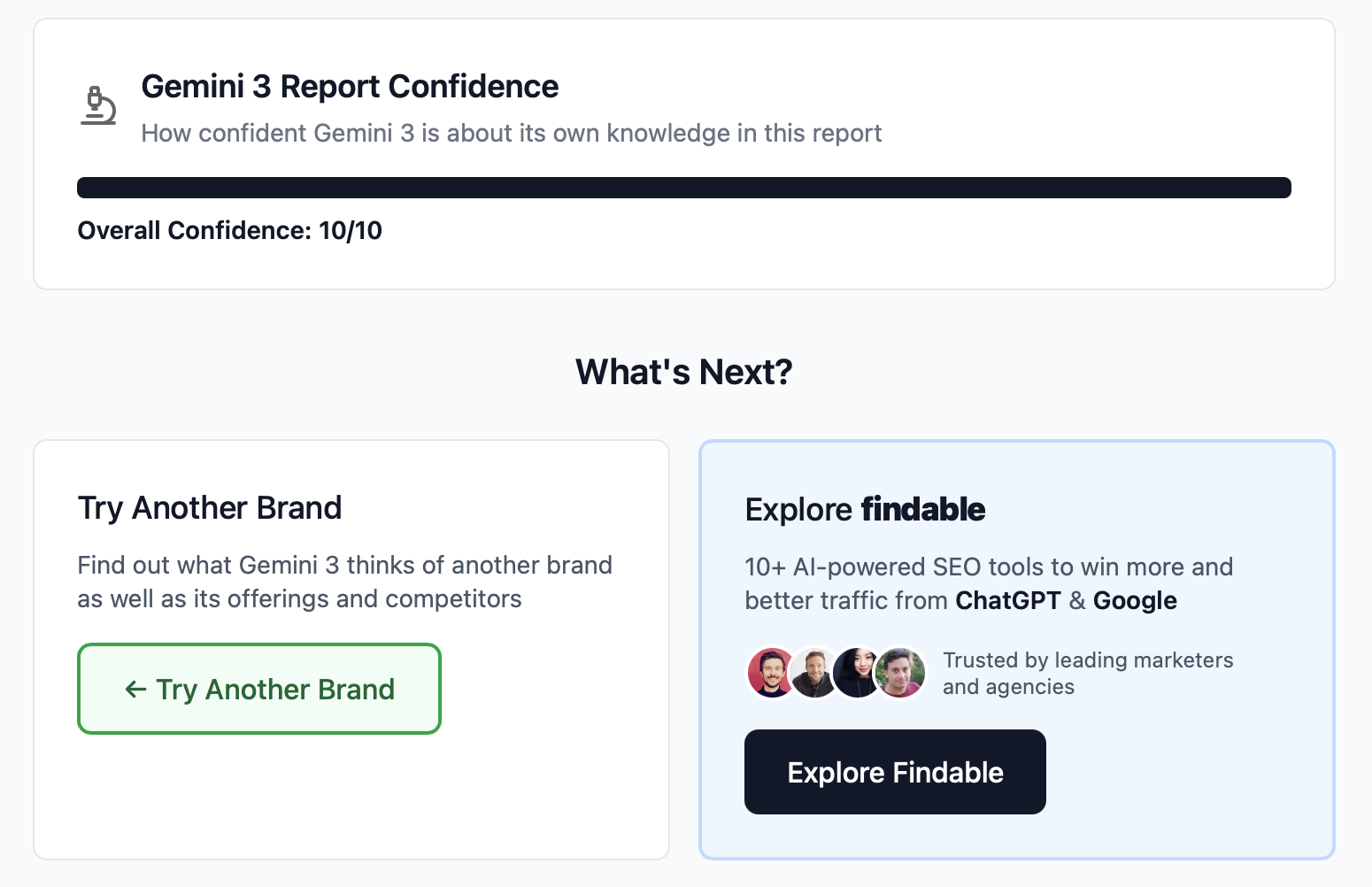Screen dimensions: 1372x887
Task: Click the Explore findable card heading
Action: coord(865,509)
